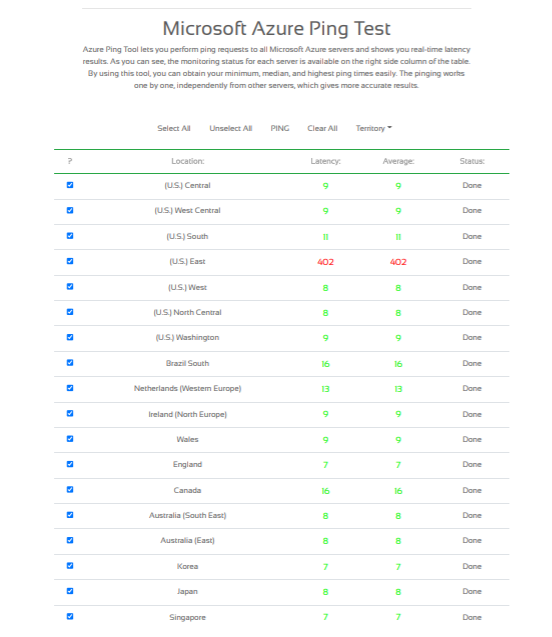552x637 pixels.
Task: Deselect the Singapore server checkbox
Action: [x=70, y=616]
